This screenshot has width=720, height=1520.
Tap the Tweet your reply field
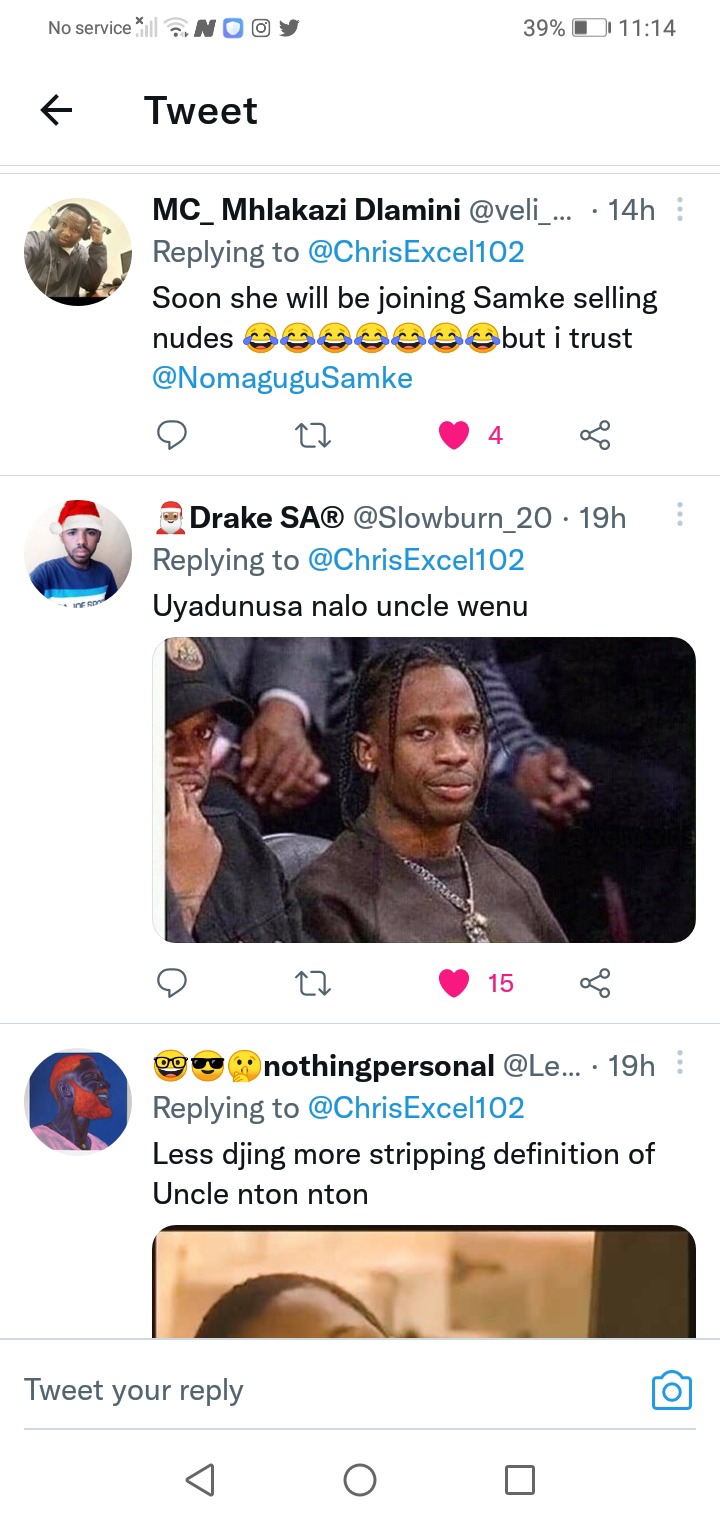pyautogui.click(x=330, y=1390)
